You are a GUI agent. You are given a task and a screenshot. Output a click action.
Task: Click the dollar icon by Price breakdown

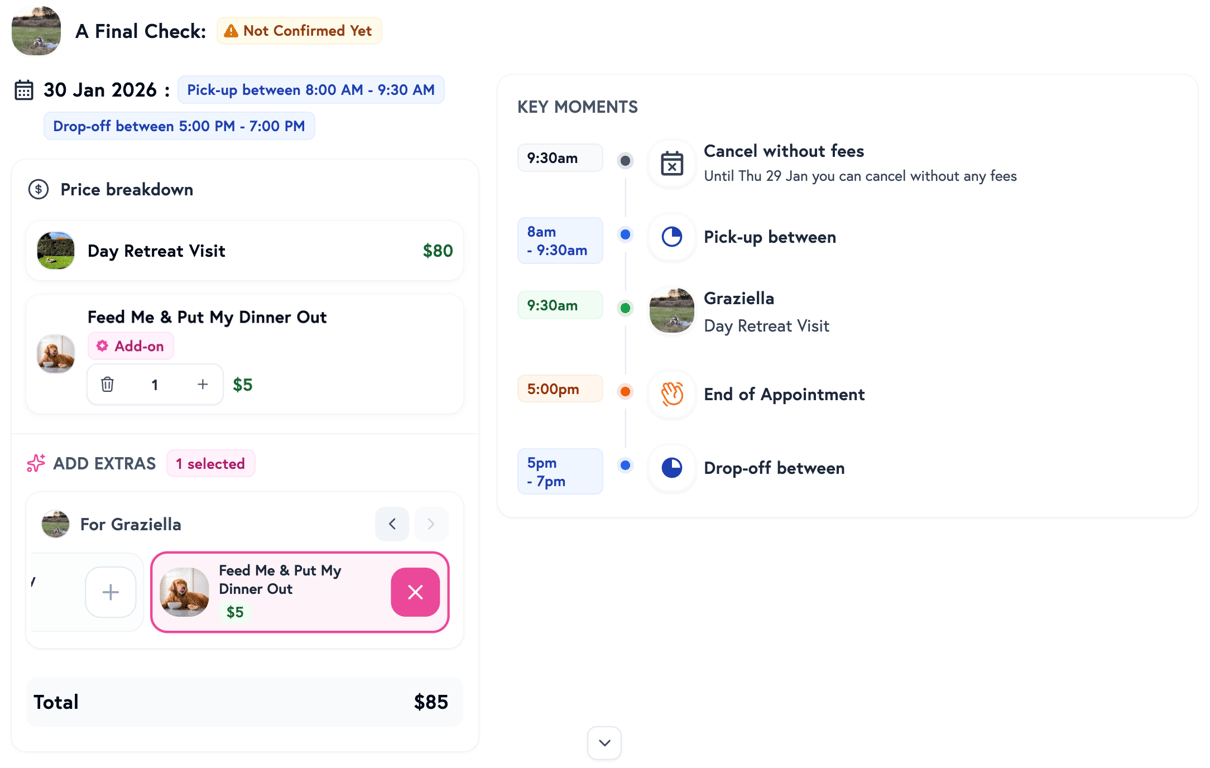pyautogui.click(x=39, y=189)
